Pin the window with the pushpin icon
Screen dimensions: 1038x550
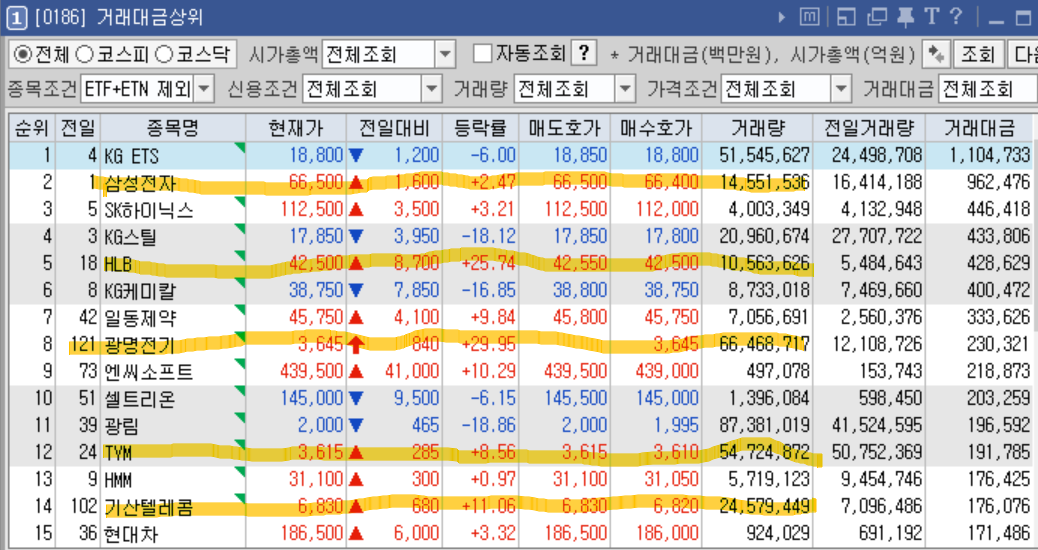coord(905,17)
